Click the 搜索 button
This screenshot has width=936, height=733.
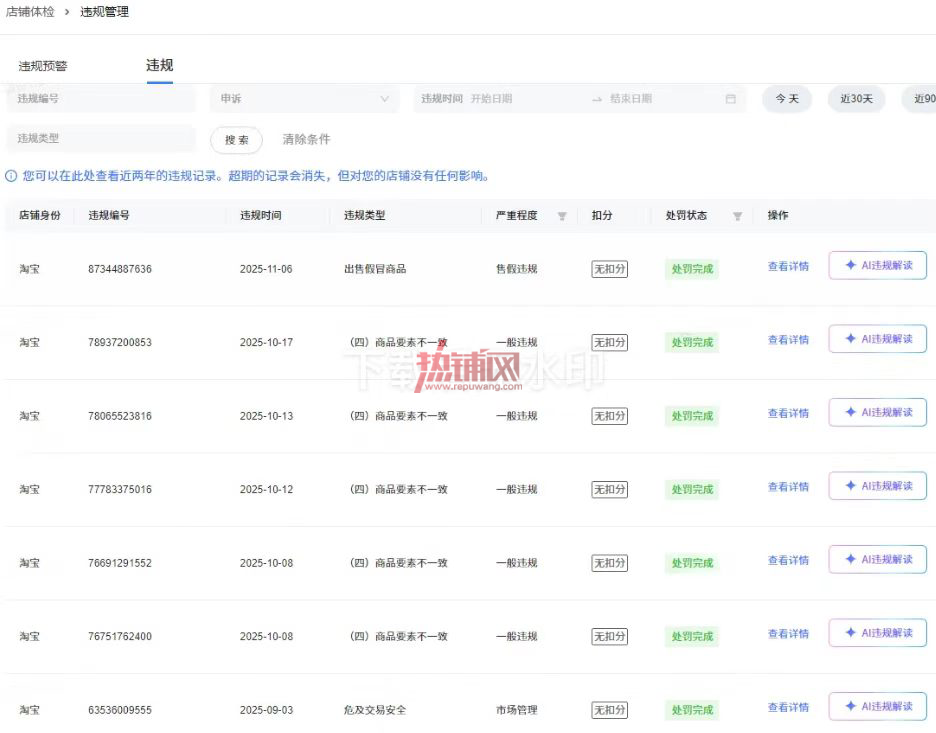pos(236,140)
